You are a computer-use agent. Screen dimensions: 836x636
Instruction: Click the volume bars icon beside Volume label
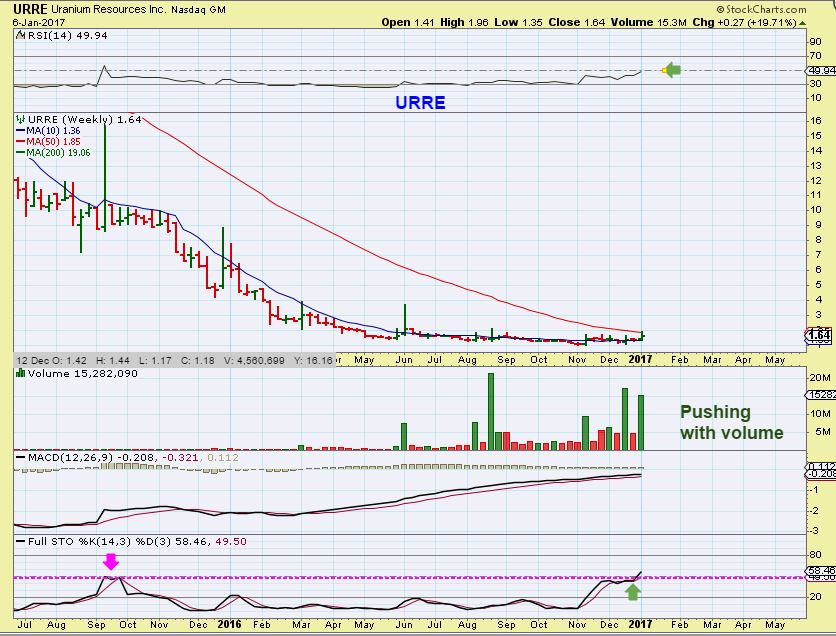(20, 373)
